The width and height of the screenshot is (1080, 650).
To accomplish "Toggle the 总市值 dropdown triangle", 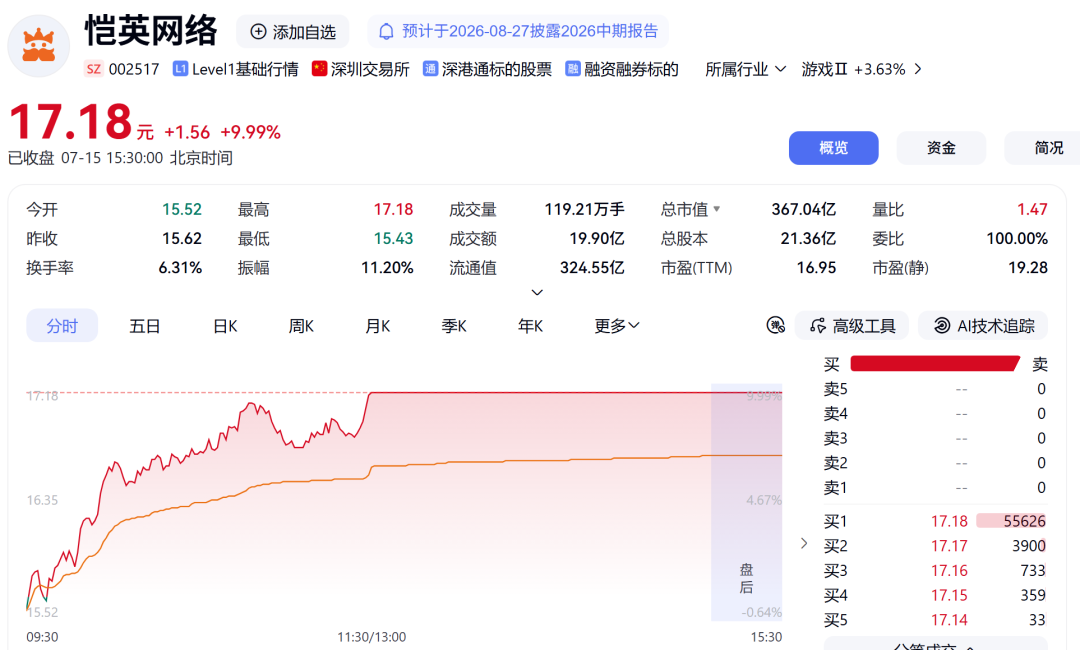I will 716,209.
